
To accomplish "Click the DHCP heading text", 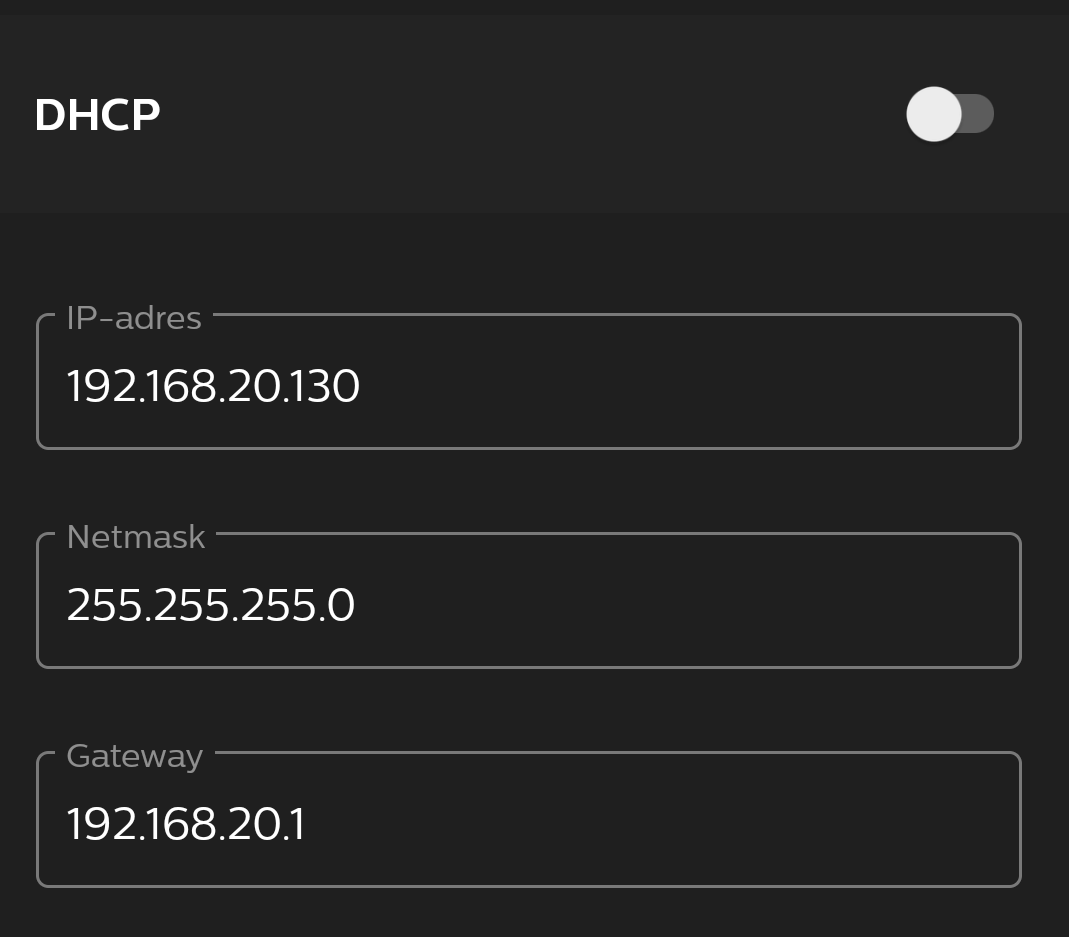I will (97, 114).
